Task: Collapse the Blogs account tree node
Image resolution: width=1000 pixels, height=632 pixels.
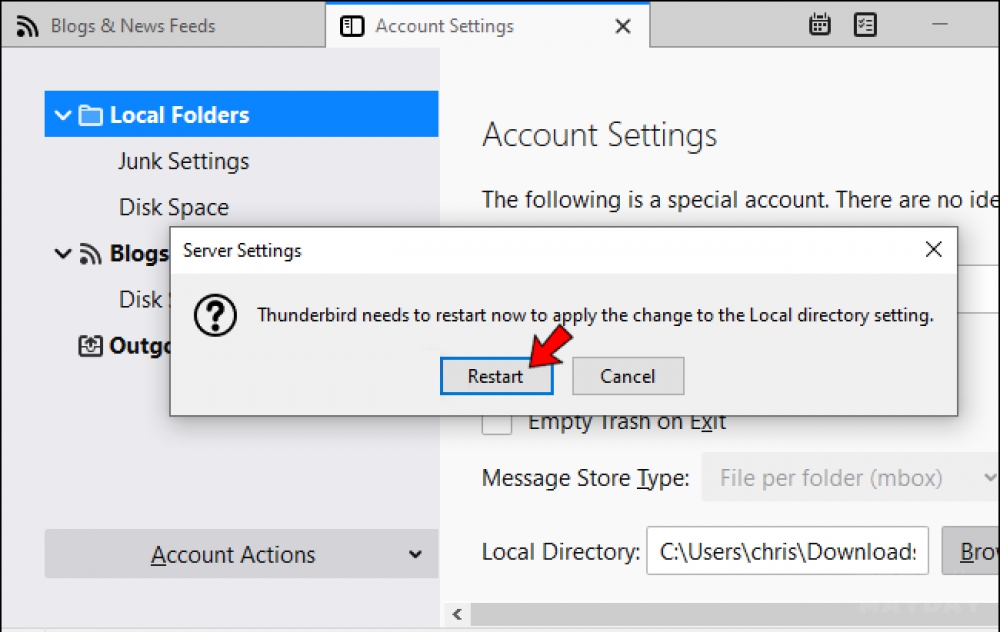Action: [x=62, y=254]
